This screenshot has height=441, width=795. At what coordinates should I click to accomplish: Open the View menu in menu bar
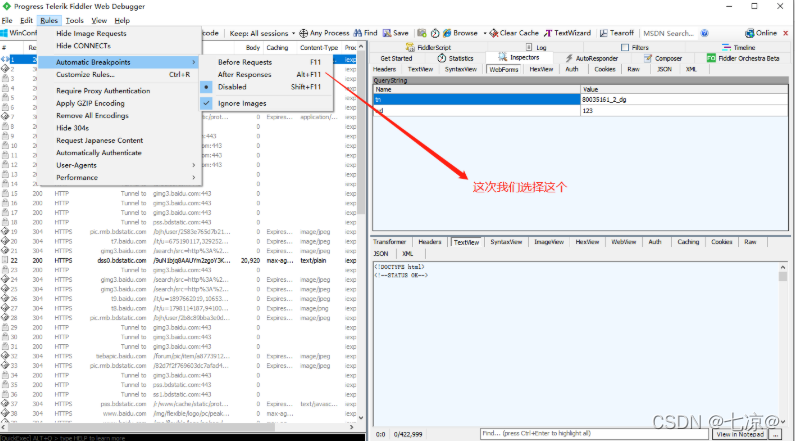coord(99,20)
